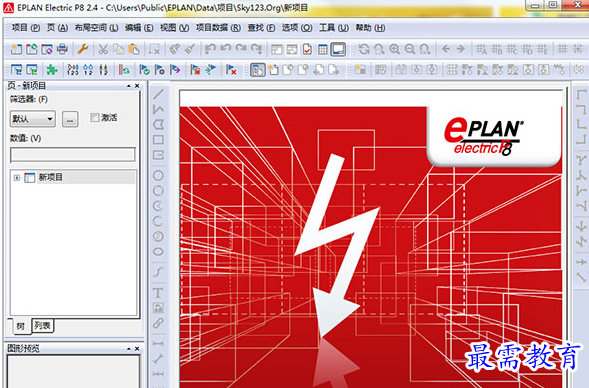Pin the 页 - 新项目 panel arrow
Screen dimensions: 589x388
[129, 86]
